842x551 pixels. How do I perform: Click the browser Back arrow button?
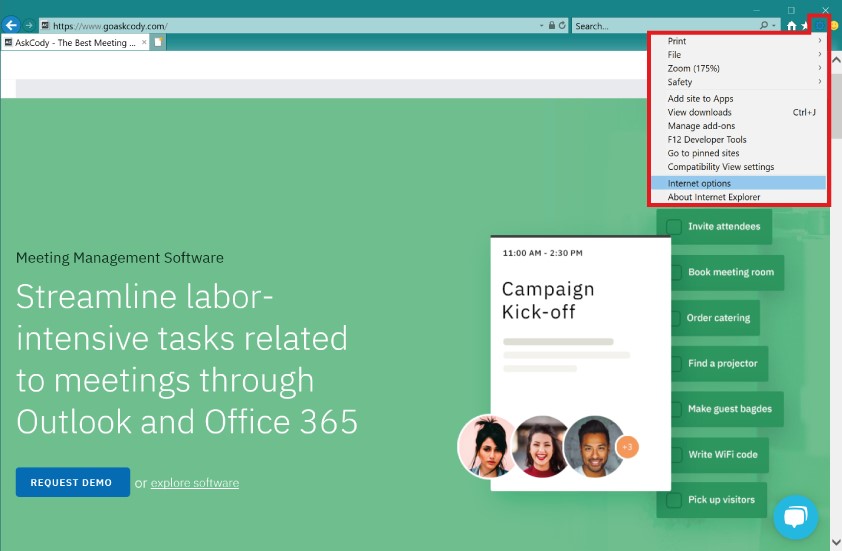11,25
